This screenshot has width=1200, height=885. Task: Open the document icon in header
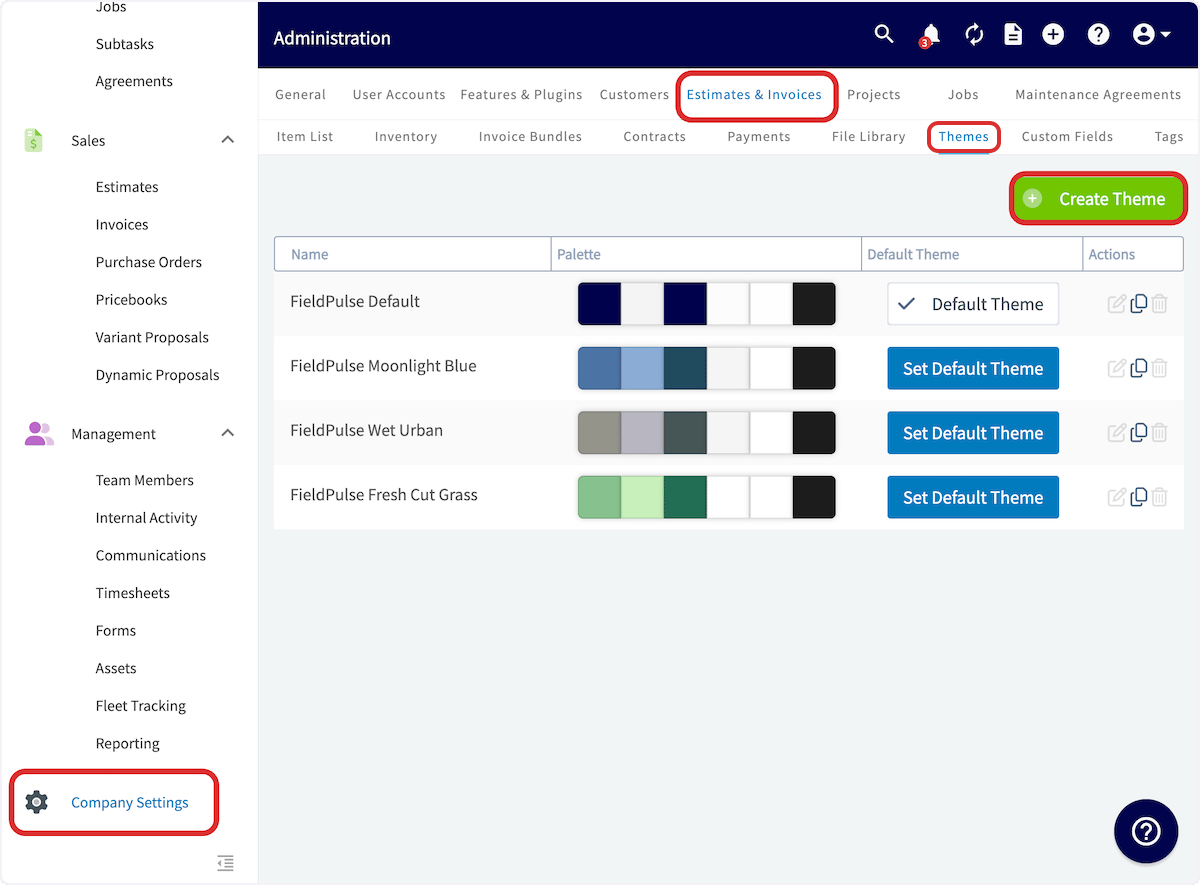point(1013,35)
